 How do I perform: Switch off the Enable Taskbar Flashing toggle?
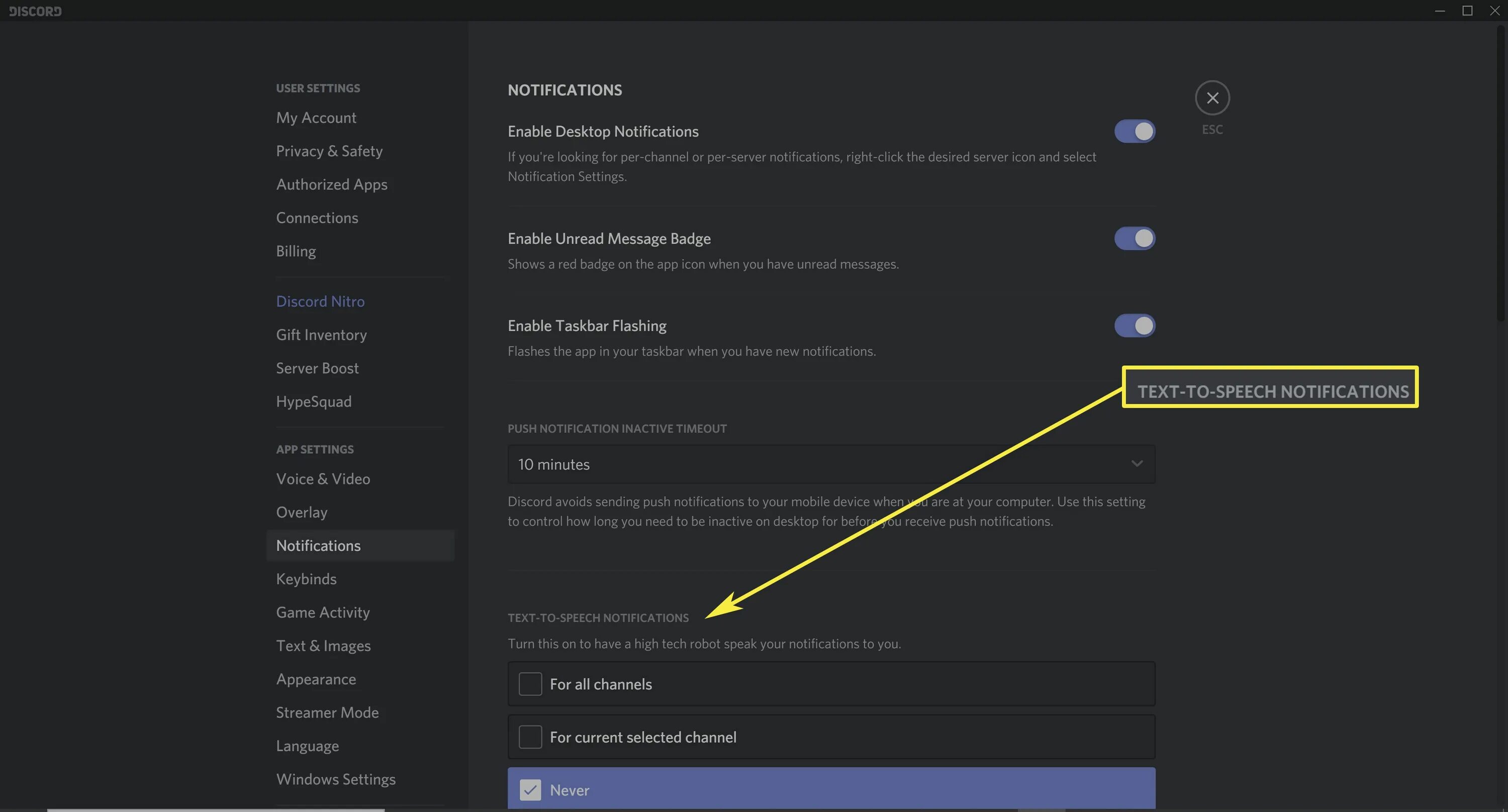(1134, 325)
